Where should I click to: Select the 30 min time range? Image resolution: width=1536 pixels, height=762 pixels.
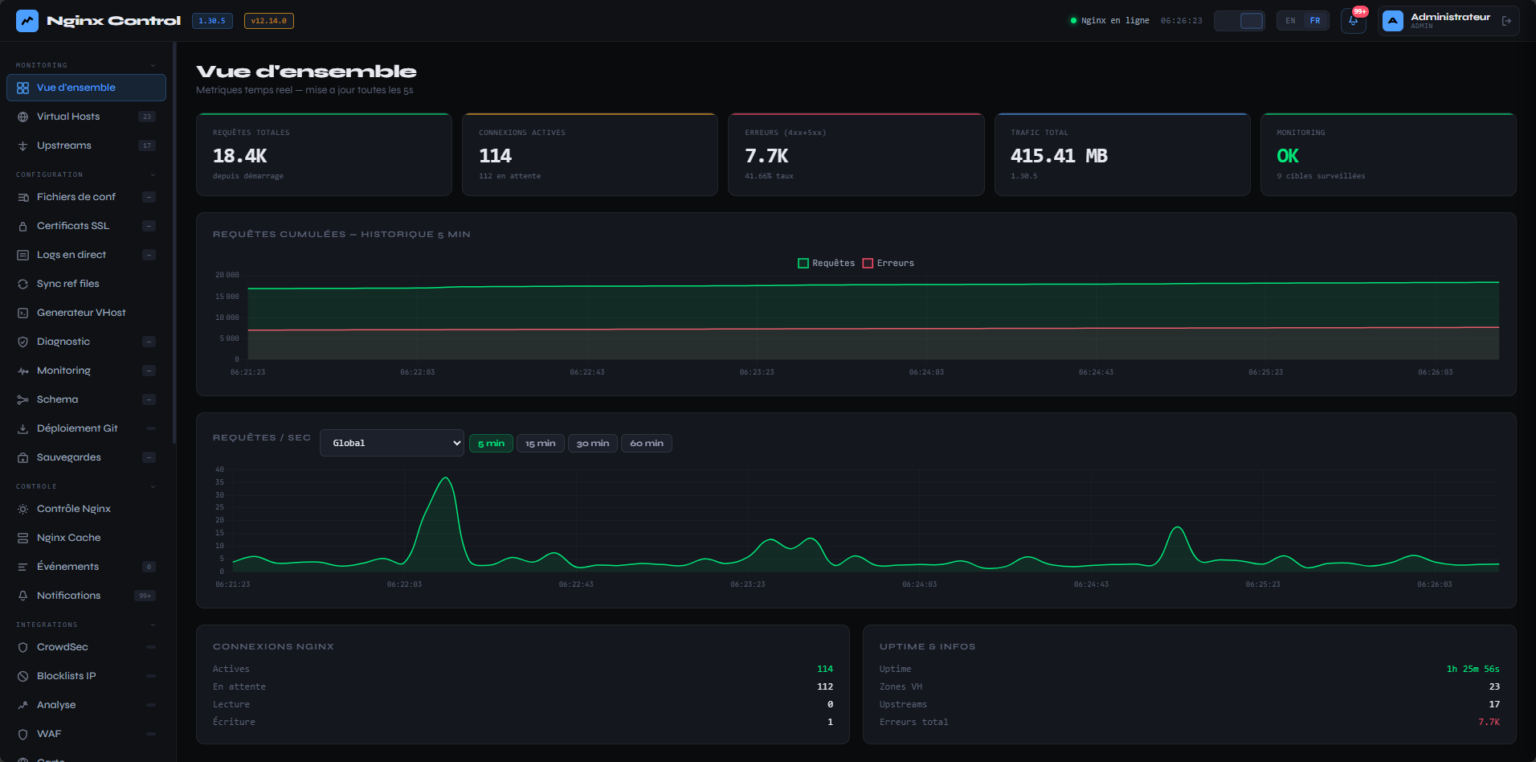(593, 443)
